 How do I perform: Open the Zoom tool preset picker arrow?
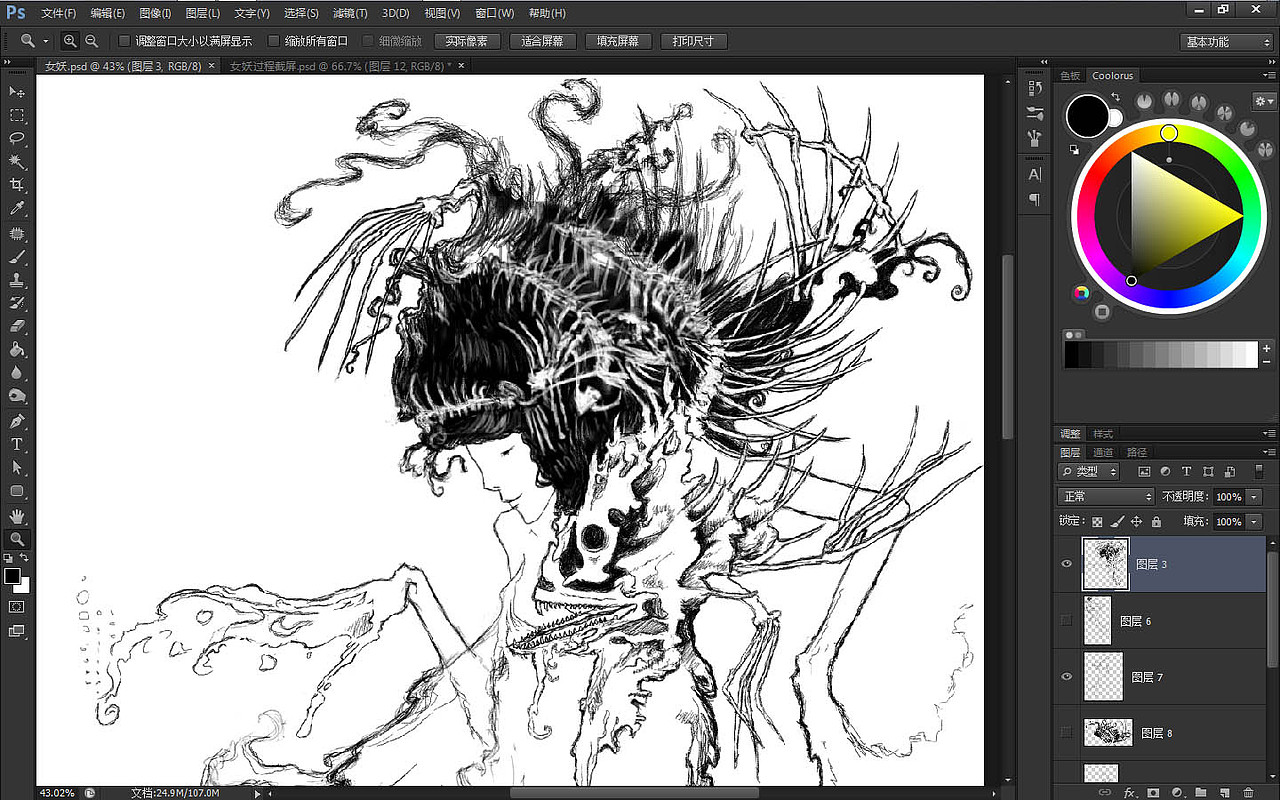pos(46,42)
